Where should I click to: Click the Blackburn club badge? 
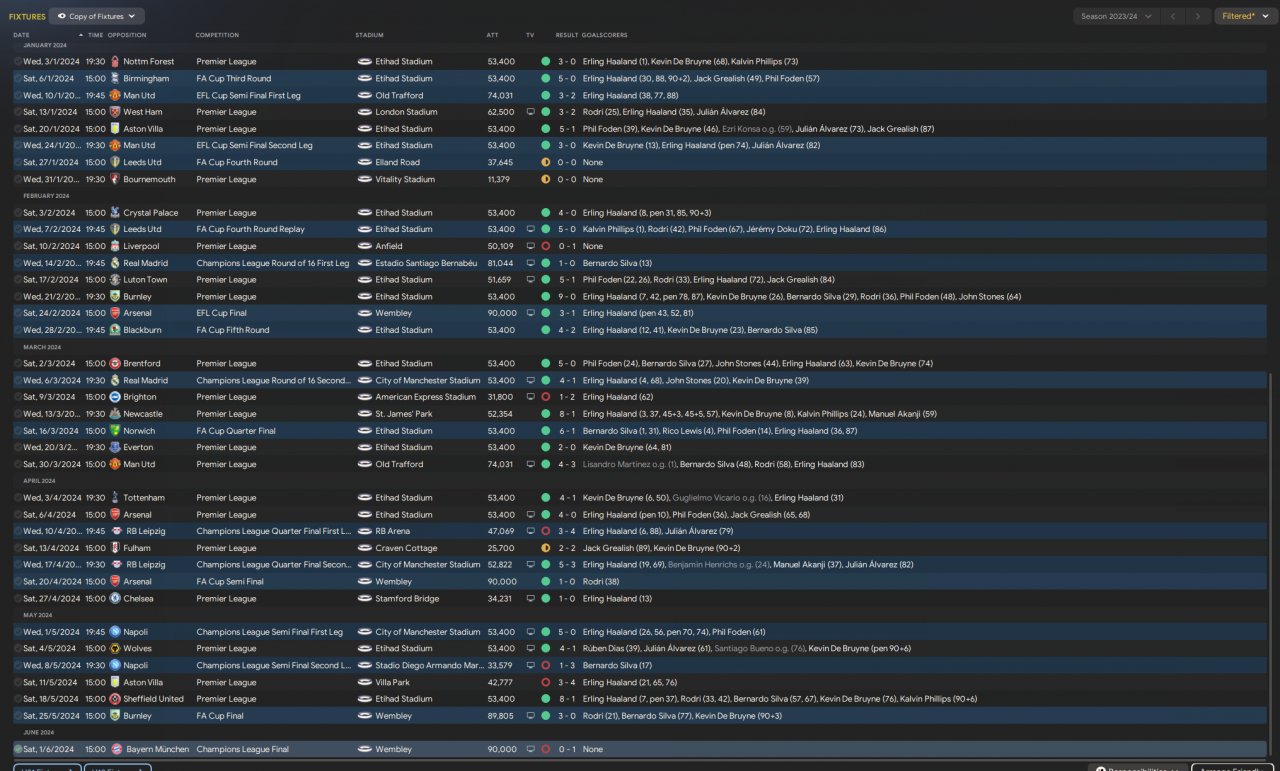115,330
